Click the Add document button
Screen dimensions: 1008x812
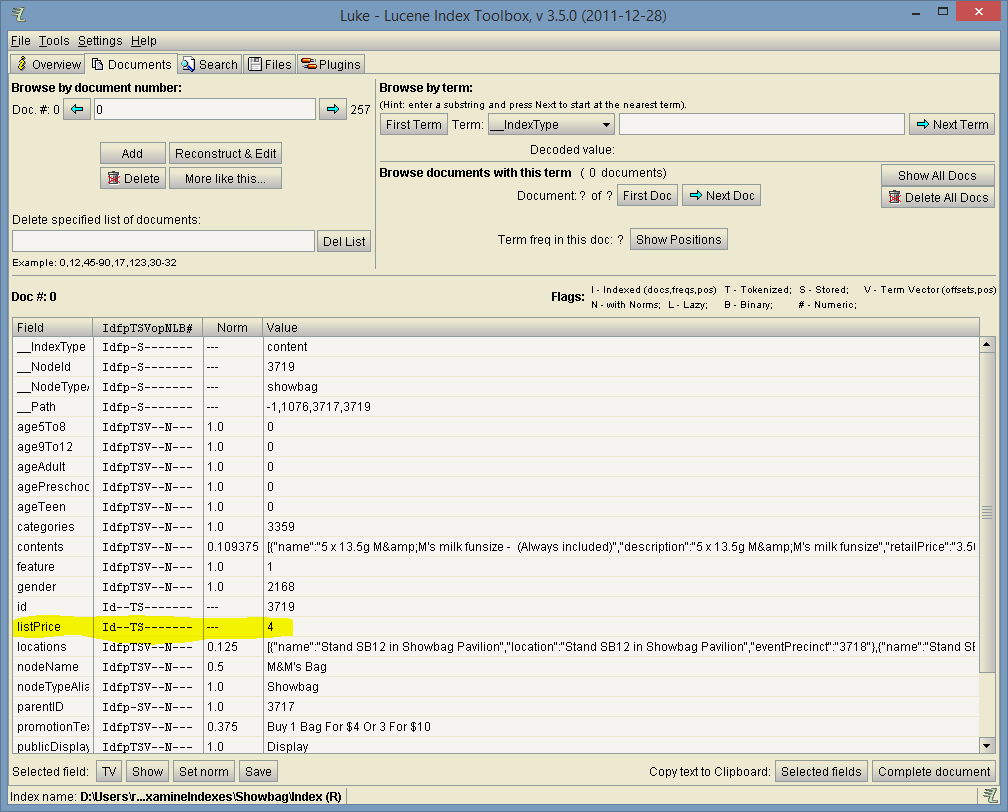coord(132,153)
